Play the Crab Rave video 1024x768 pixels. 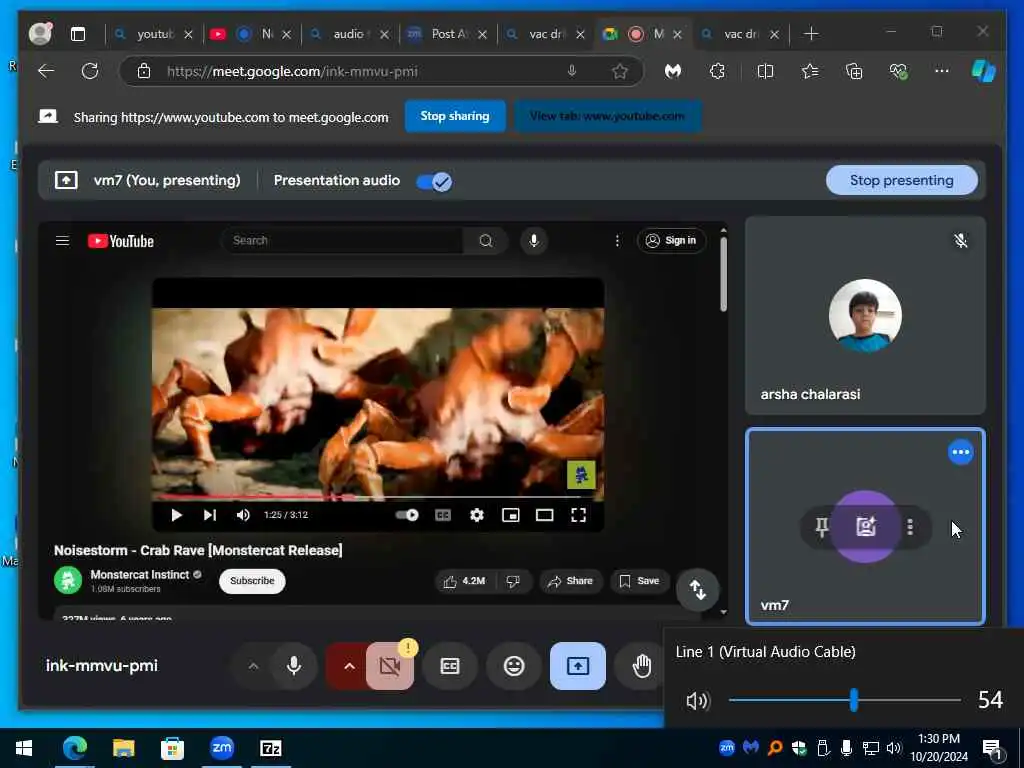click(x=176, y=515)
